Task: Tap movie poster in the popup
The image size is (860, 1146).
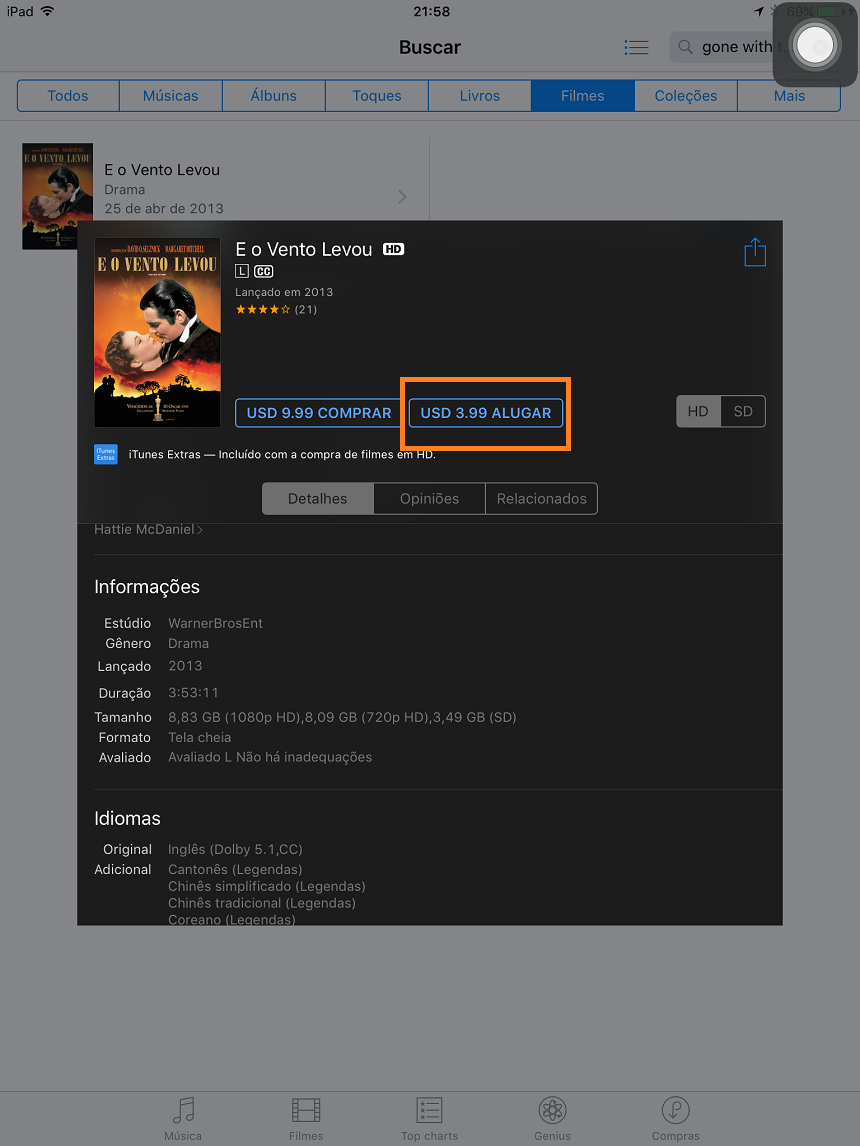Action: point(157,332)
